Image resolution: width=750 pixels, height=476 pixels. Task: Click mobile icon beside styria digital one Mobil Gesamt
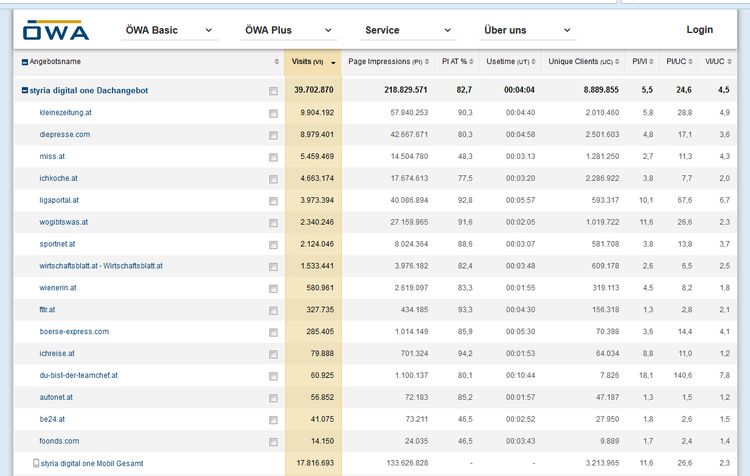36,463
